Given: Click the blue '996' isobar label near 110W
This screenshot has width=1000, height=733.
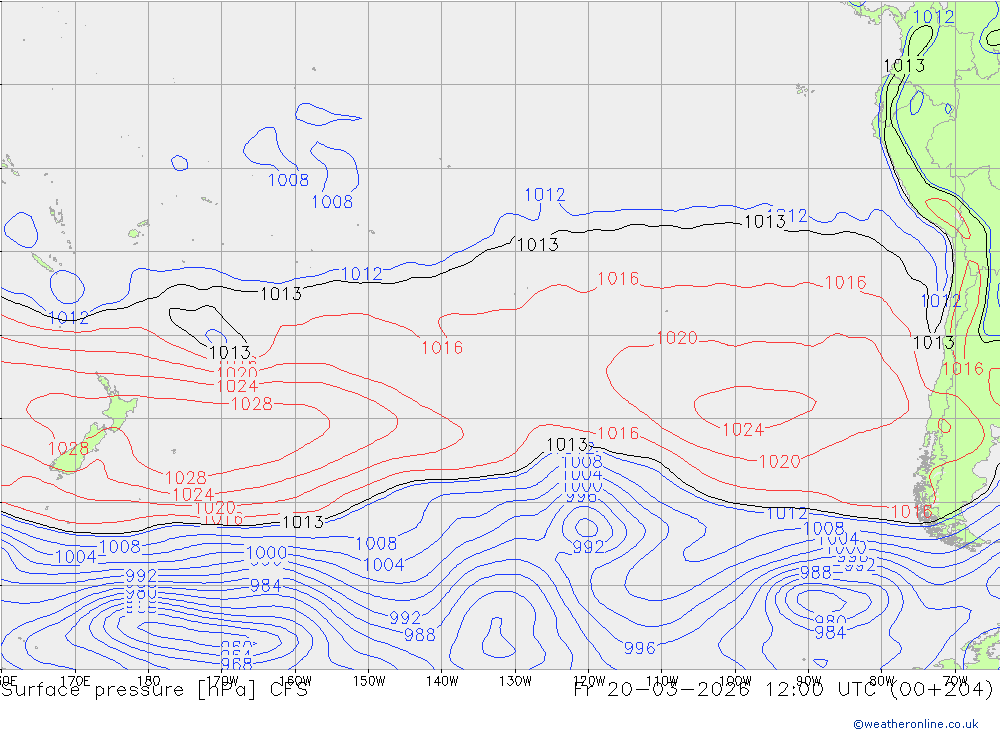Looking at the screenshot, I should (x=640, y=648).
